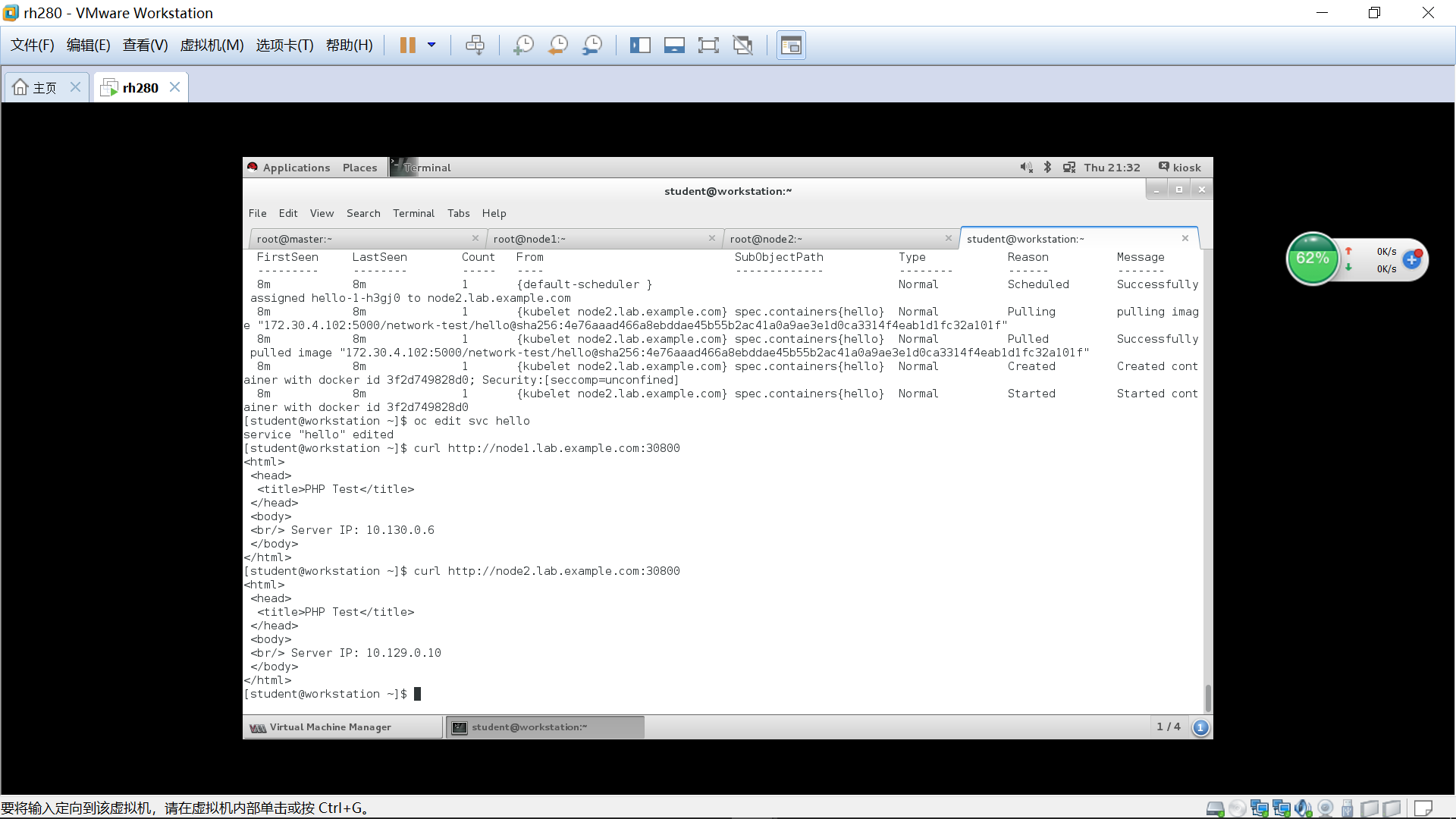Open the snapshot manager icon
This screenshot has height=819, width=1456.
point(592,45)
